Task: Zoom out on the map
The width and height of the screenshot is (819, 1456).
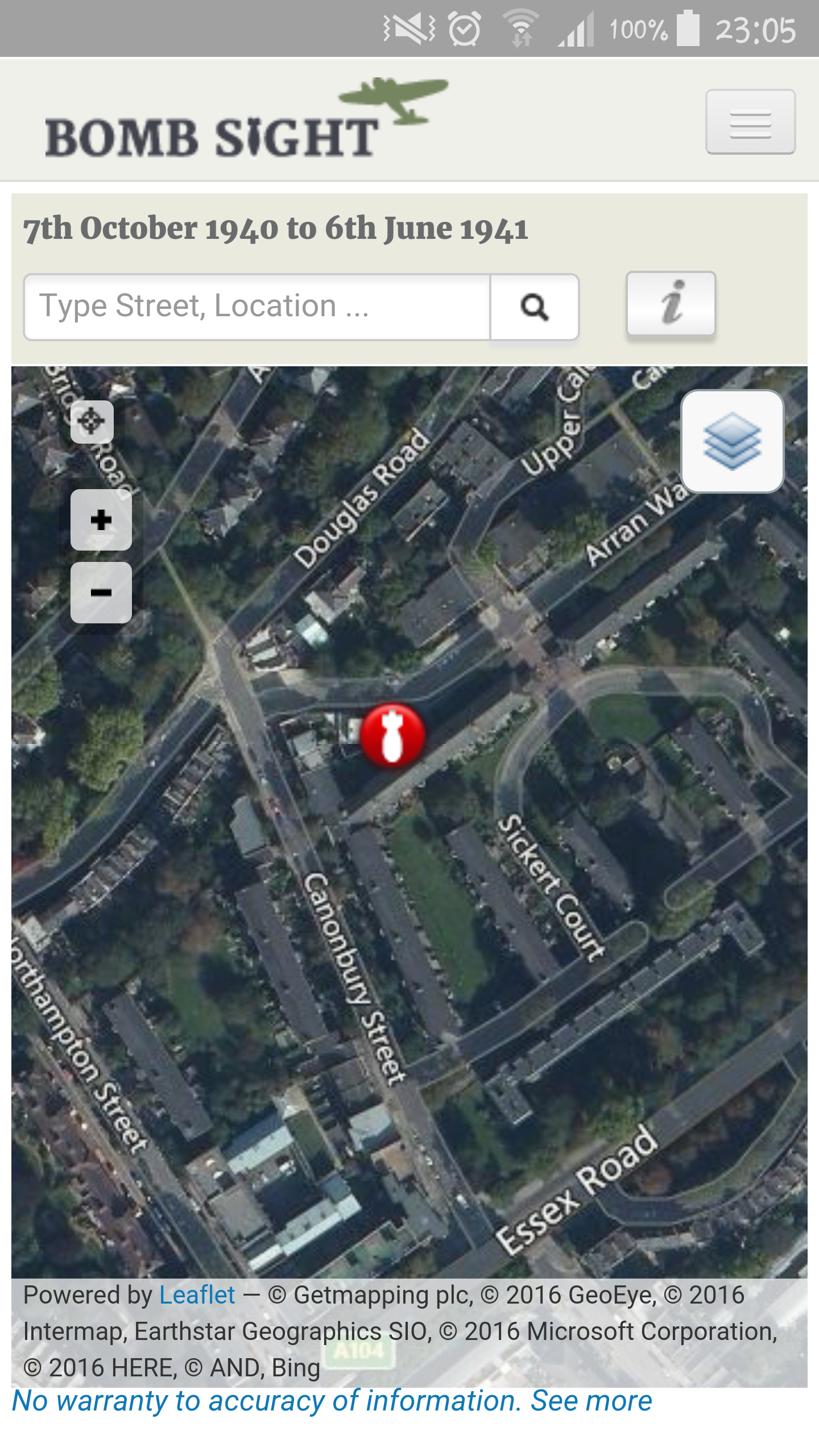Action: coord(101,593)
